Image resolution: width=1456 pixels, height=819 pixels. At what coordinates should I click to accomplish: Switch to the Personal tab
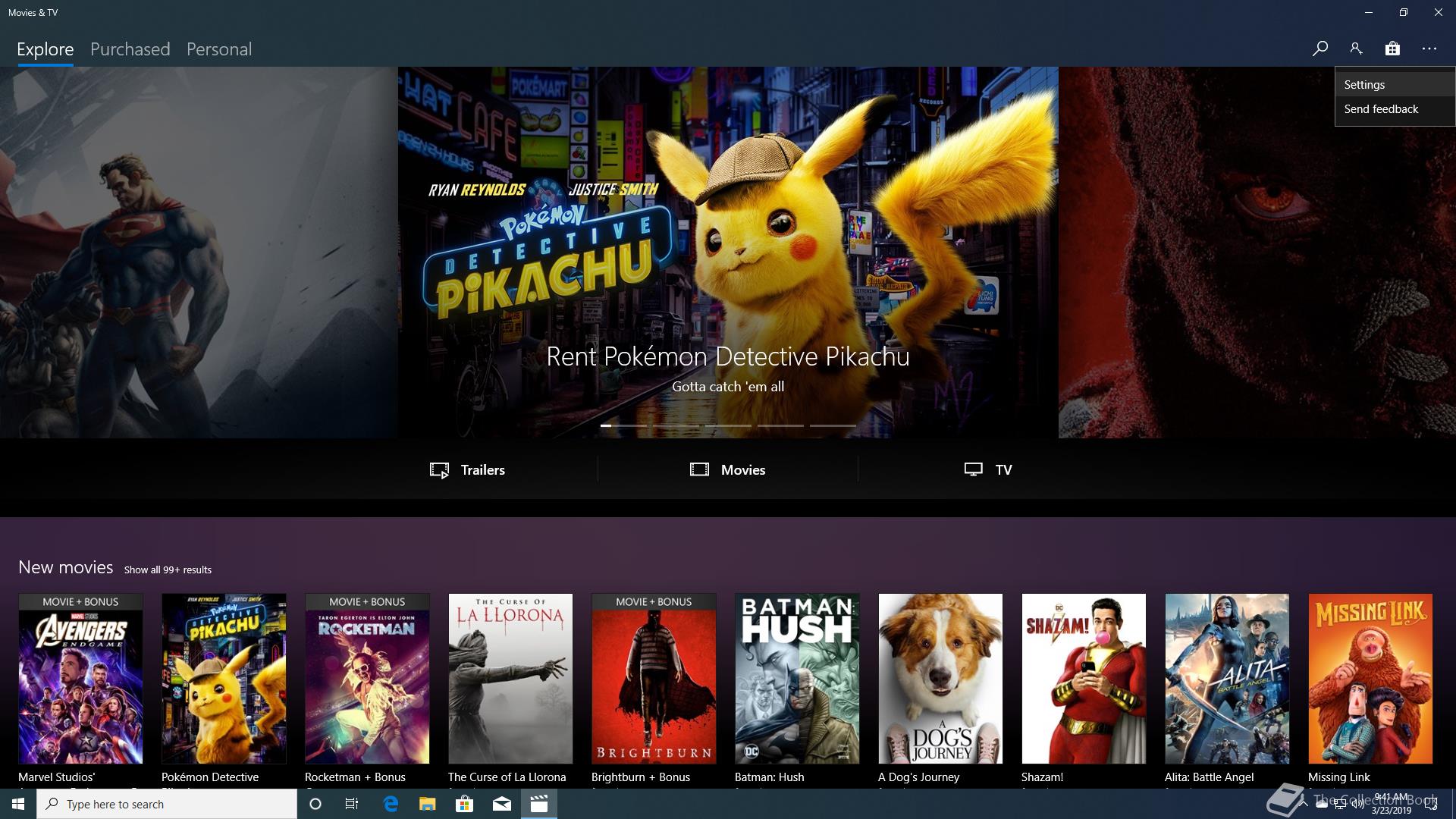(219, 49)
